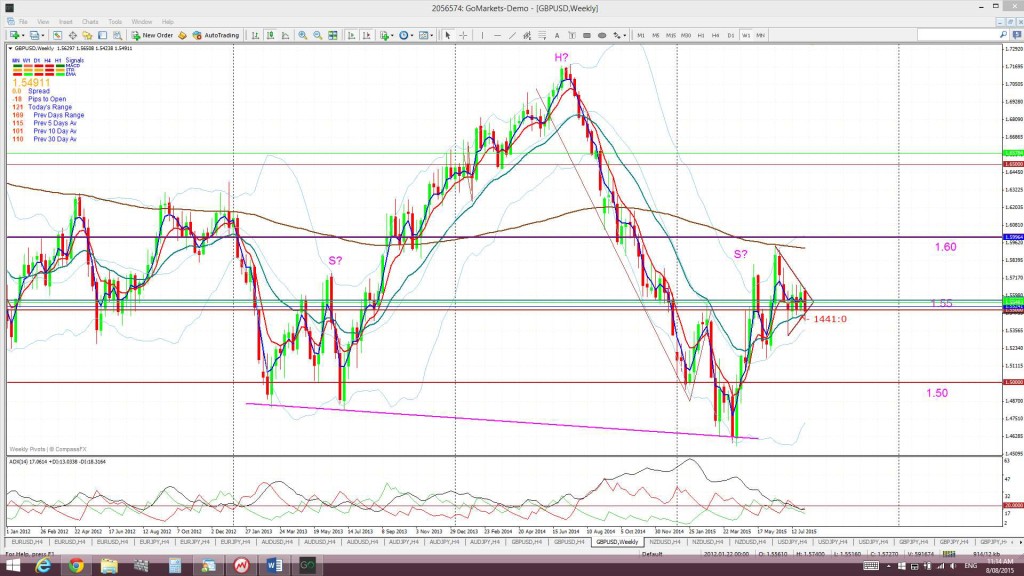Switch chart to candlesticks style

[x=270, y=35]
